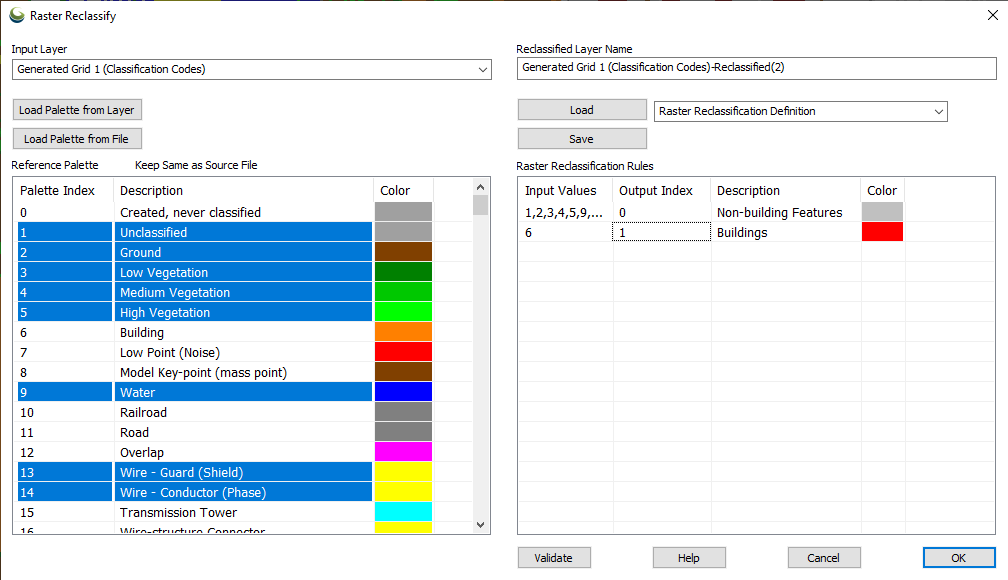Click the Load button
The width and height of the screenshot is (1008, 580).
(582, 110)
